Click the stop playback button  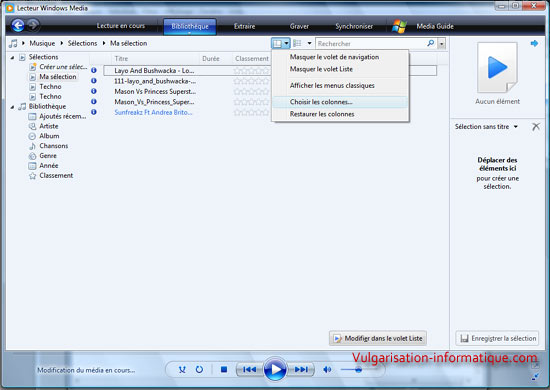click(x=224, y=369)
